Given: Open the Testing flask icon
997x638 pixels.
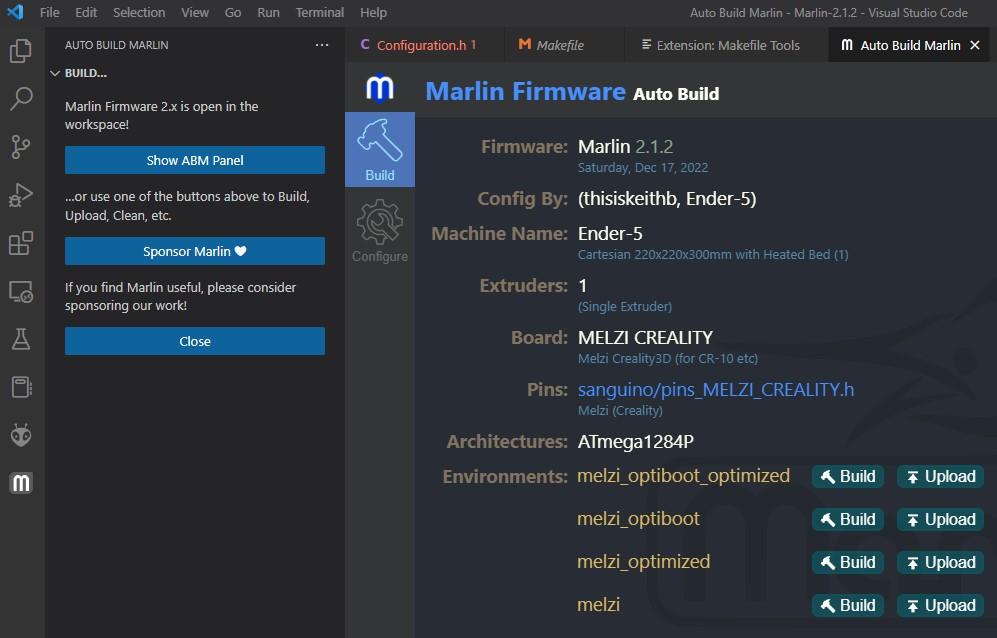Looking at the screenshot, I should (x=21, y=340).
